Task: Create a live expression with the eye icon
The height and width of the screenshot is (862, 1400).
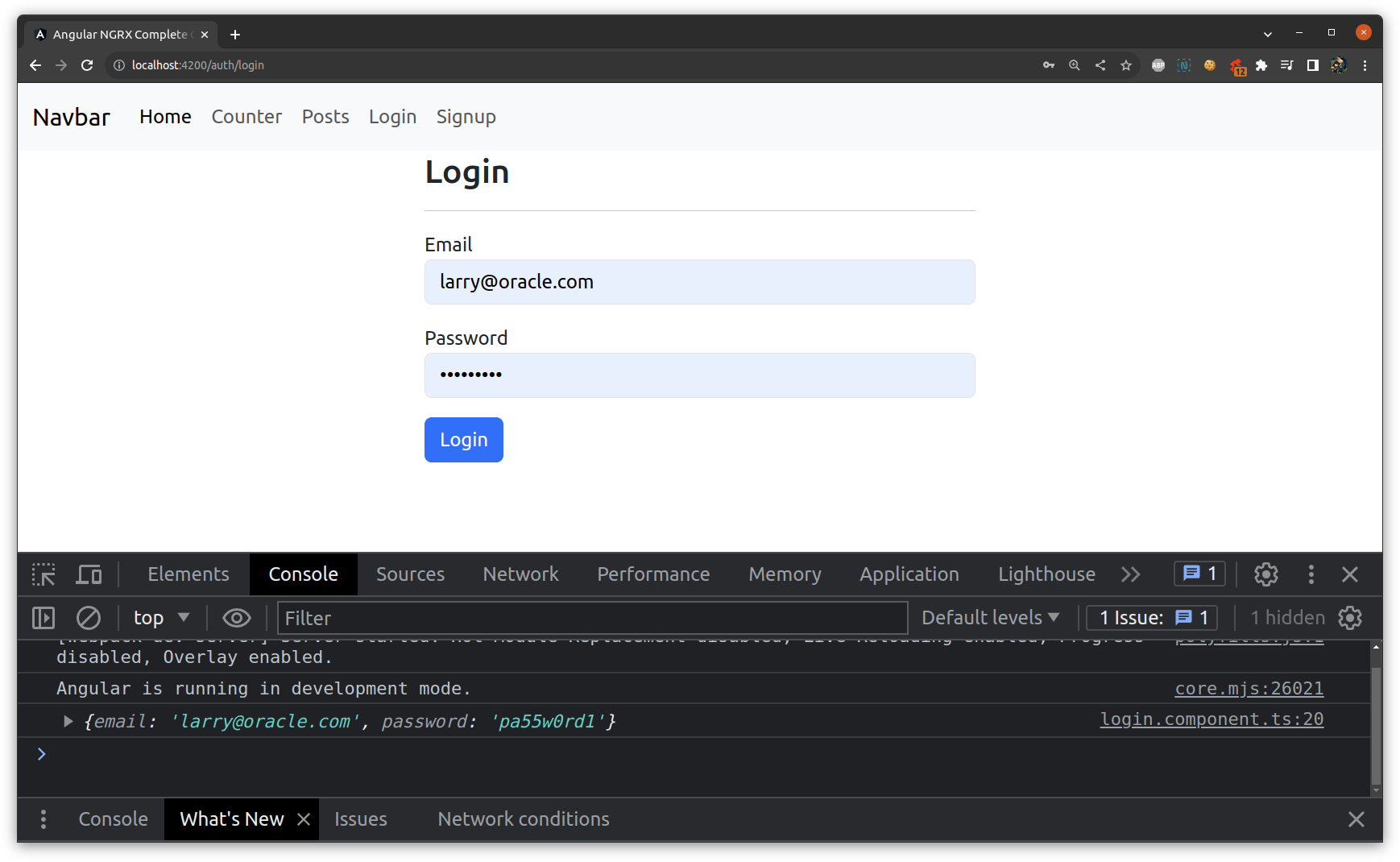Action: click(236, 617)
